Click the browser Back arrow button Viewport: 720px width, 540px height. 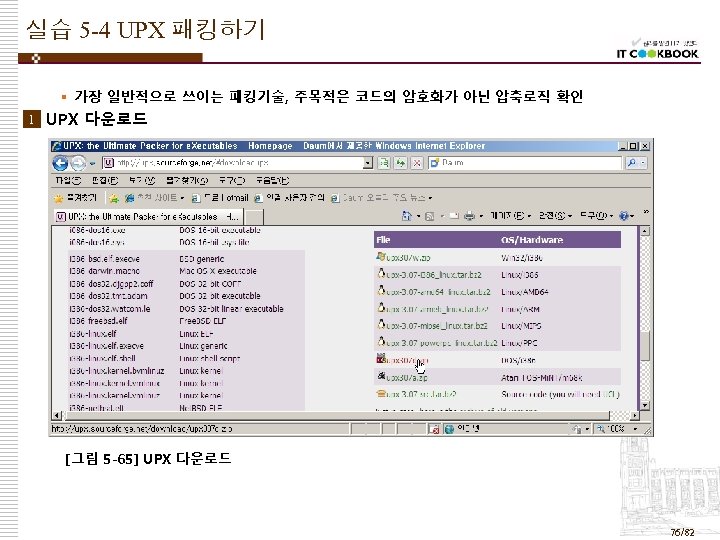(x=60, y=163)
